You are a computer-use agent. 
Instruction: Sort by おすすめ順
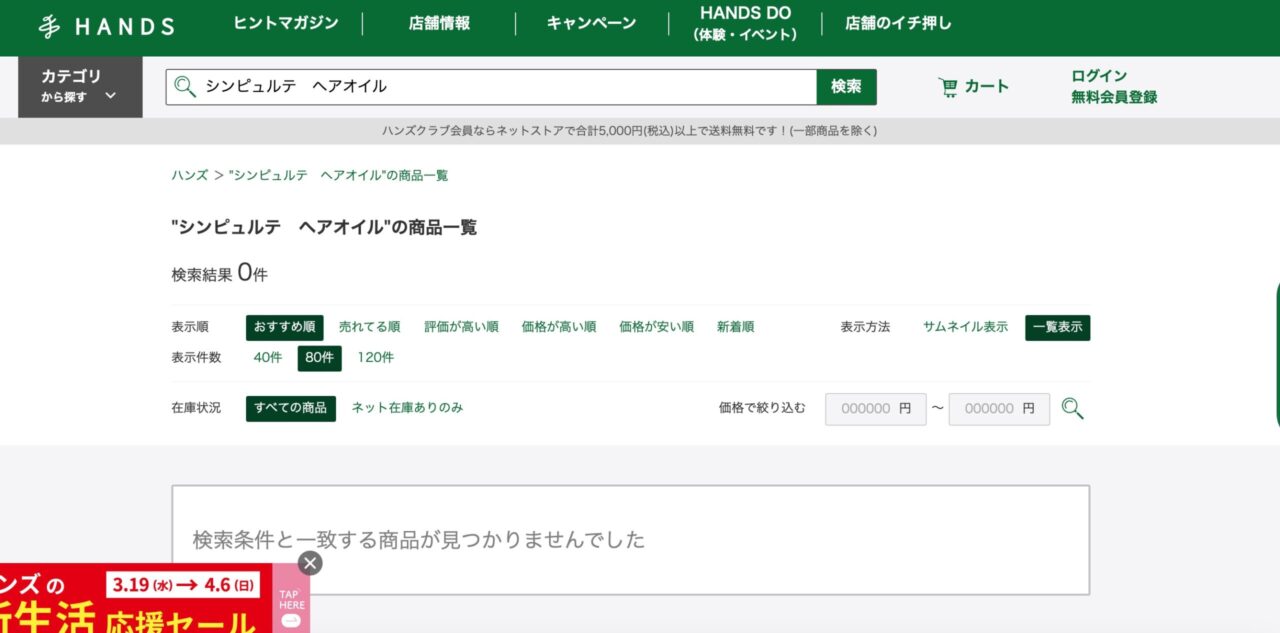(x=285, y=327)
